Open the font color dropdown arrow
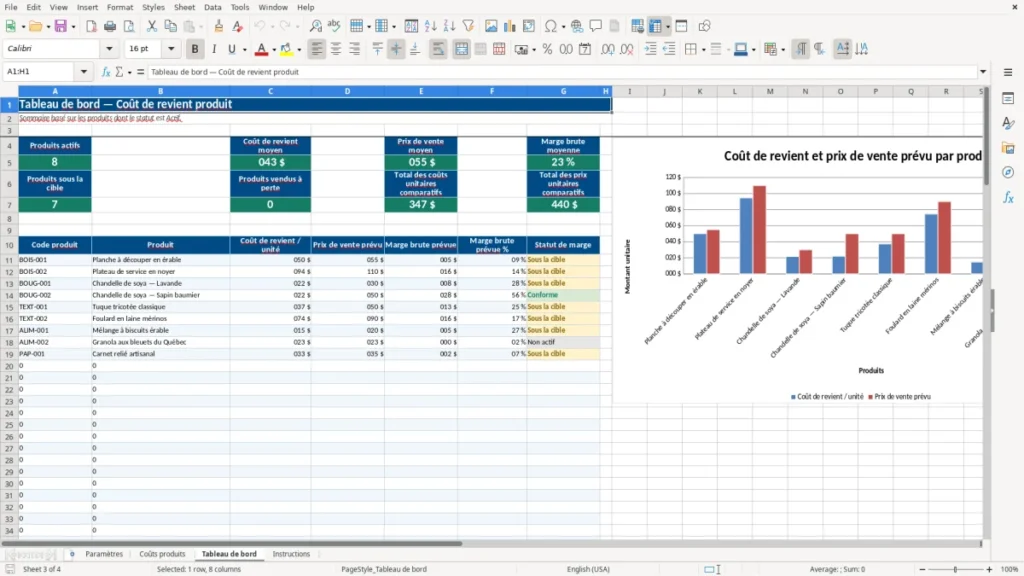 274,50
